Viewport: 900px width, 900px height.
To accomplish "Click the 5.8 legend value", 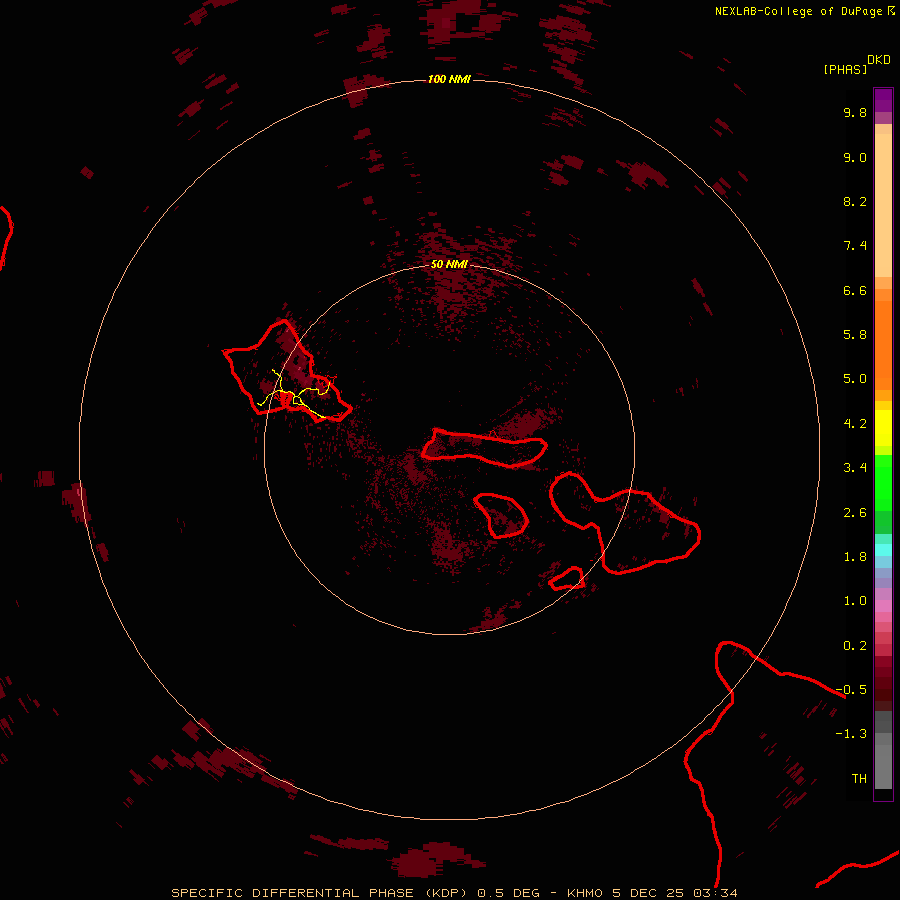I will [x=855, y=335].
